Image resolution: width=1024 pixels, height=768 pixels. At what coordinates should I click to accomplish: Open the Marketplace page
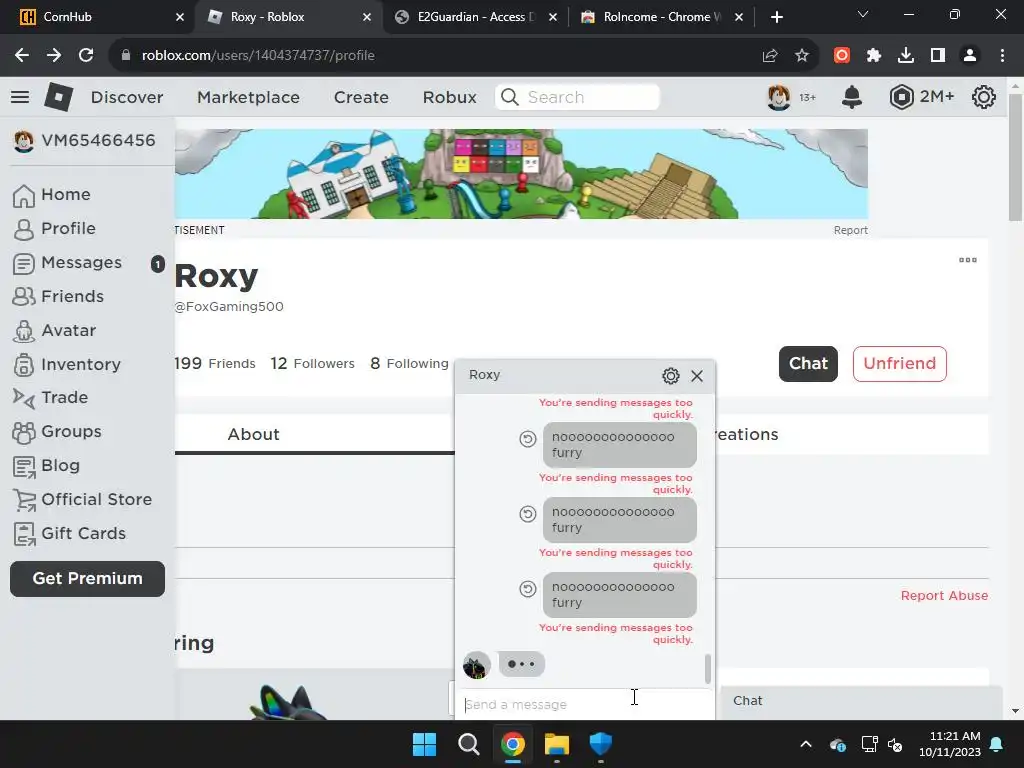tap(248, 97)
